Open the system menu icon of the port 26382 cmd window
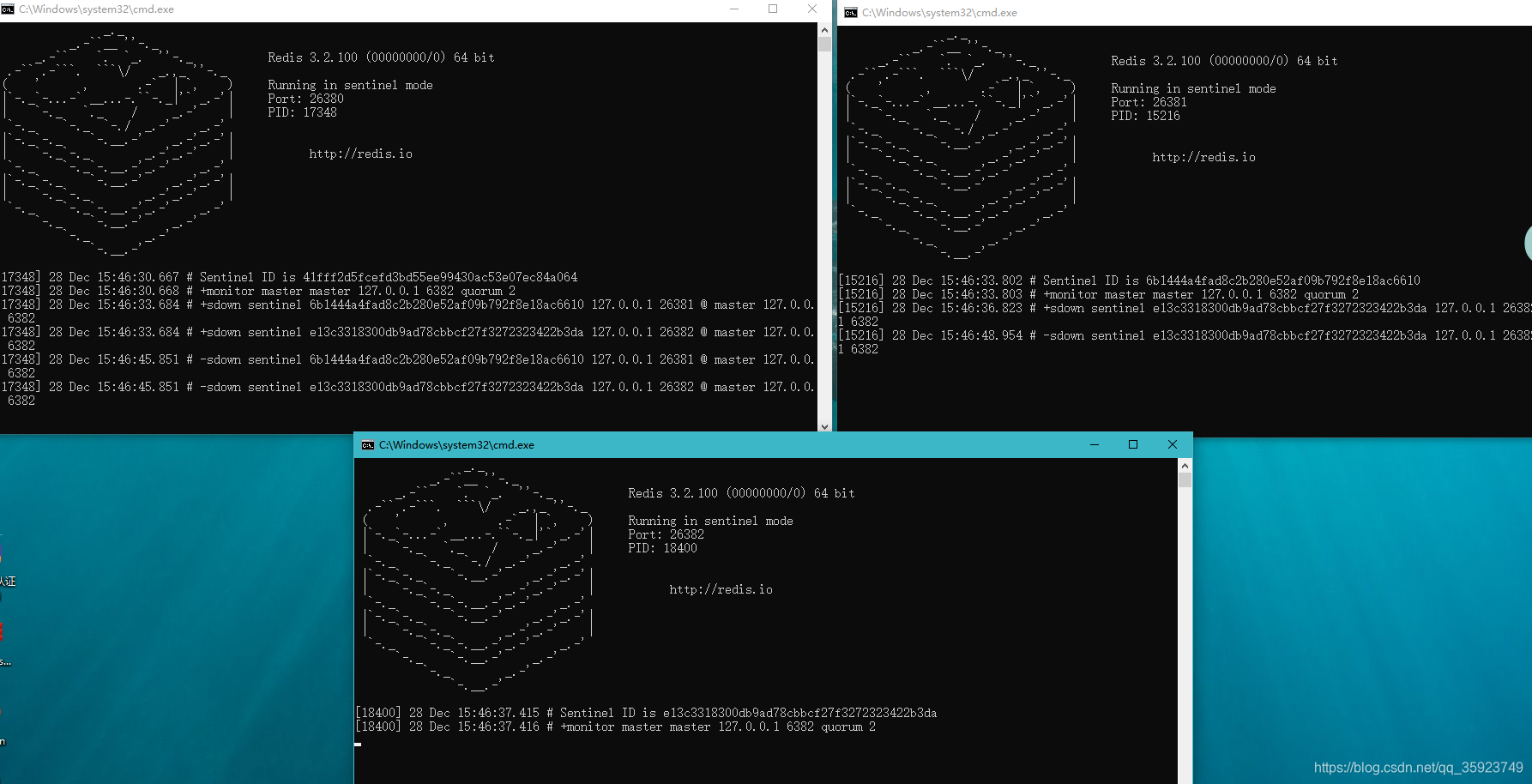This screenshot has width=1532, height=784. [368, 445]
